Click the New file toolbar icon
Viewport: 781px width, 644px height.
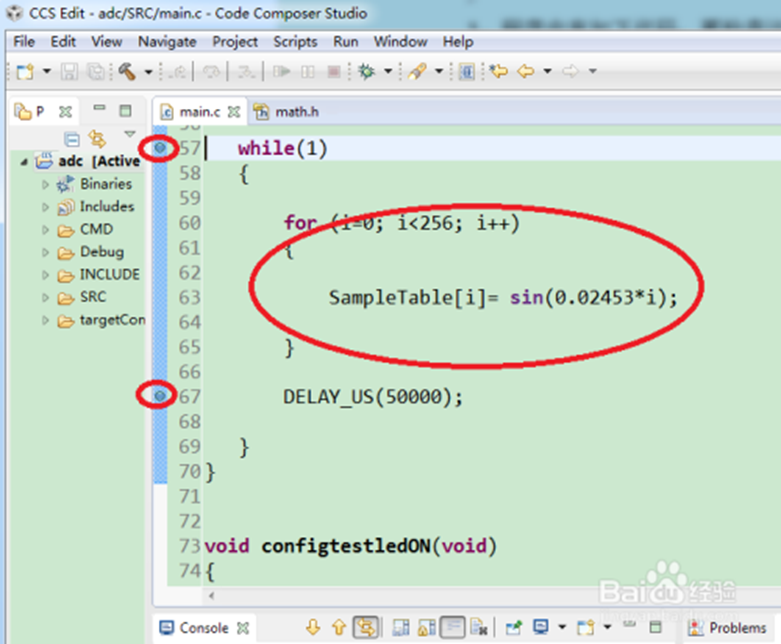[25, 71]
